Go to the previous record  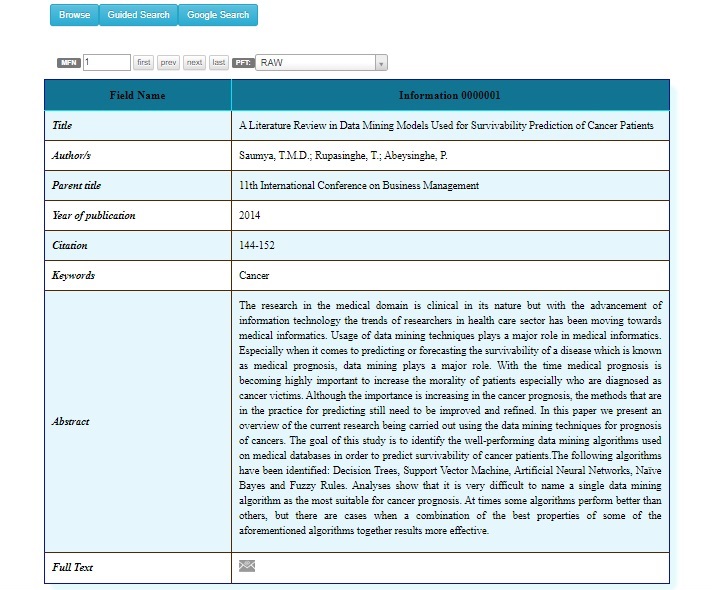click(168, 62)
